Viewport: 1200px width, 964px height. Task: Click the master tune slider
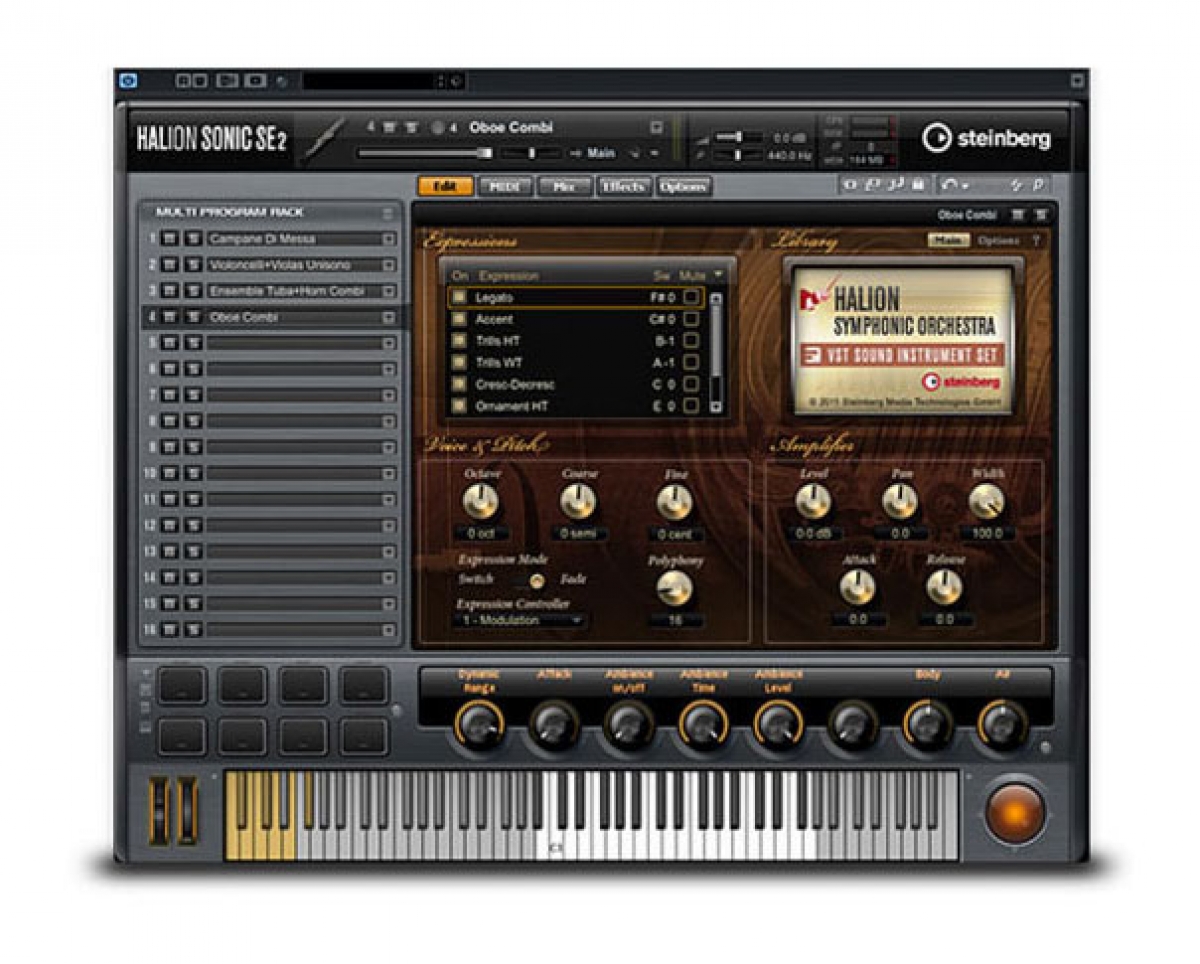coord(740,155)
